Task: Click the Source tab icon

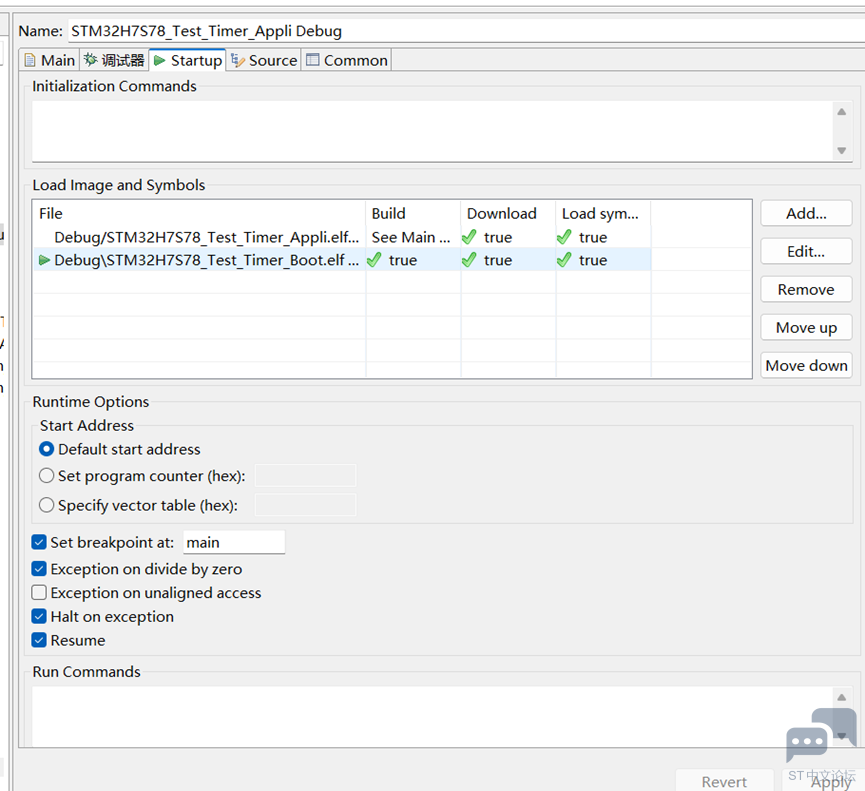Action: coord(237,60)
